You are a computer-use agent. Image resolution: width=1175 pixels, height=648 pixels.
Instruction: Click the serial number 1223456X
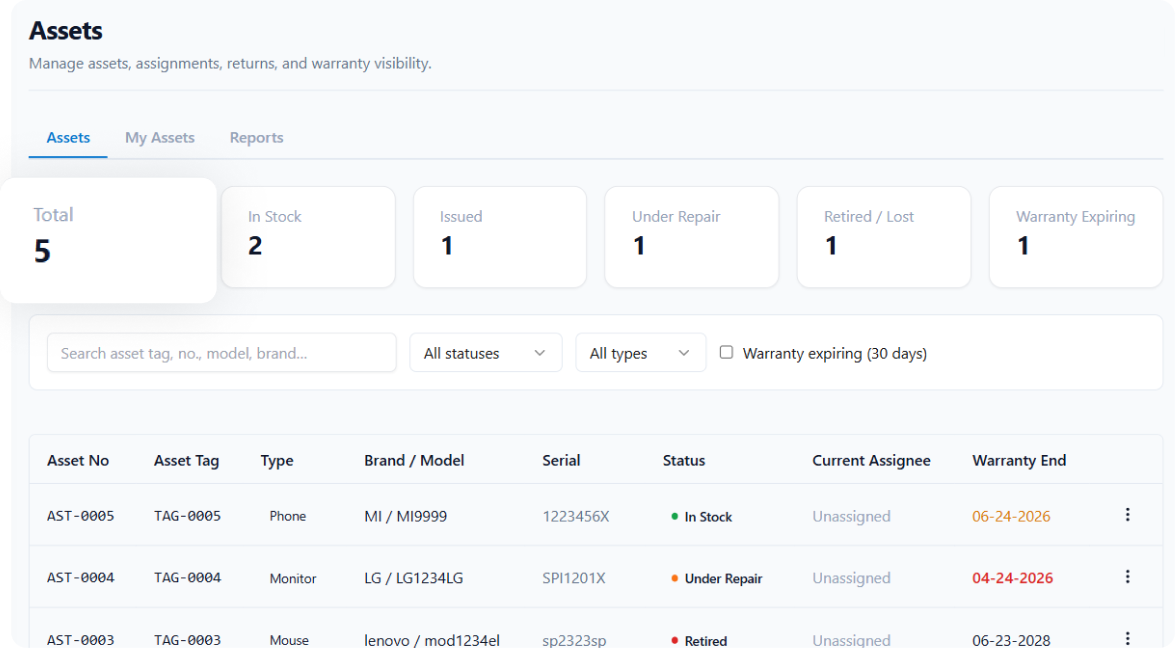point(576,516)
